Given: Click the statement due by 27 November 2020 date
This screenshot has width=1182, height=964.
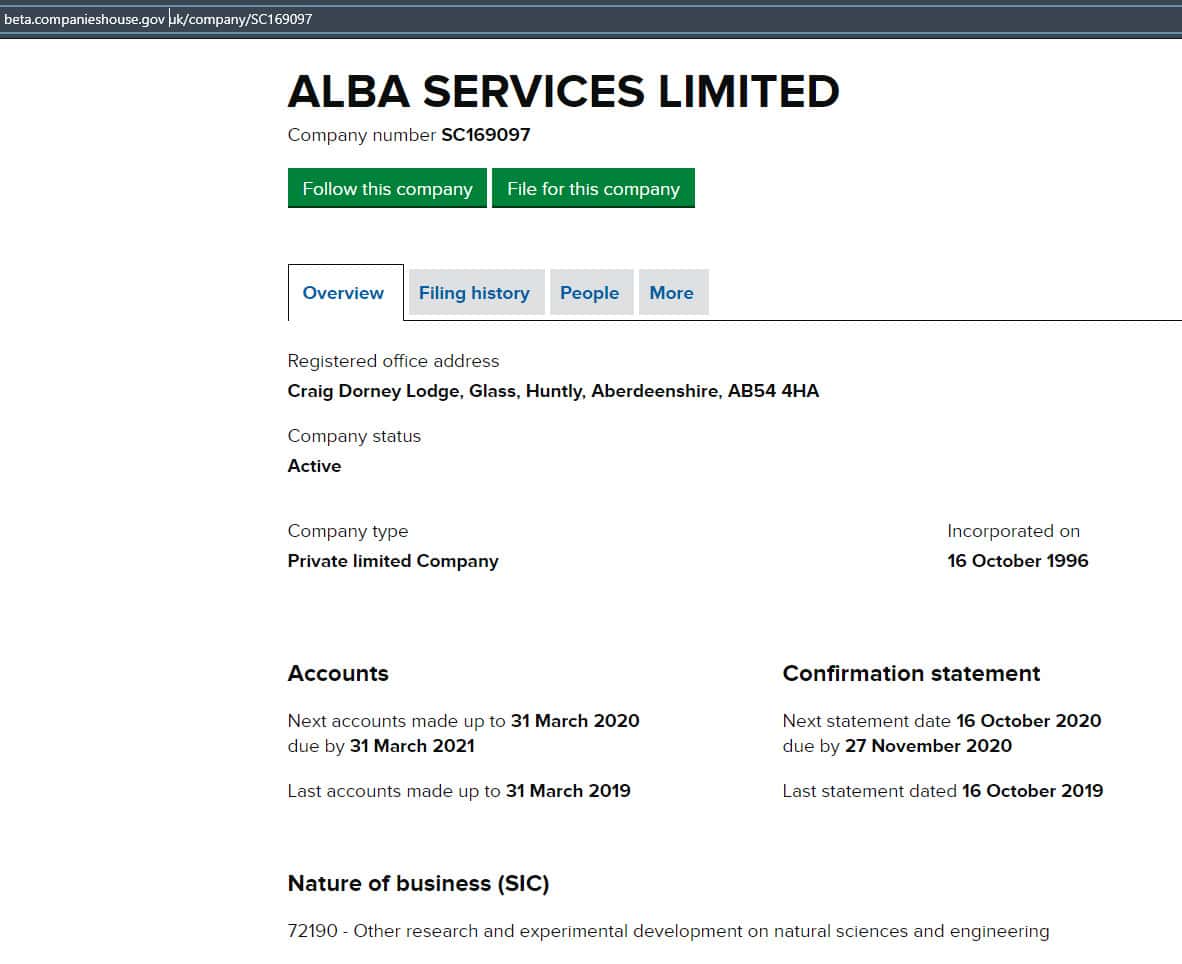Looking at the screenshot, I should click(x=928, y=746).
